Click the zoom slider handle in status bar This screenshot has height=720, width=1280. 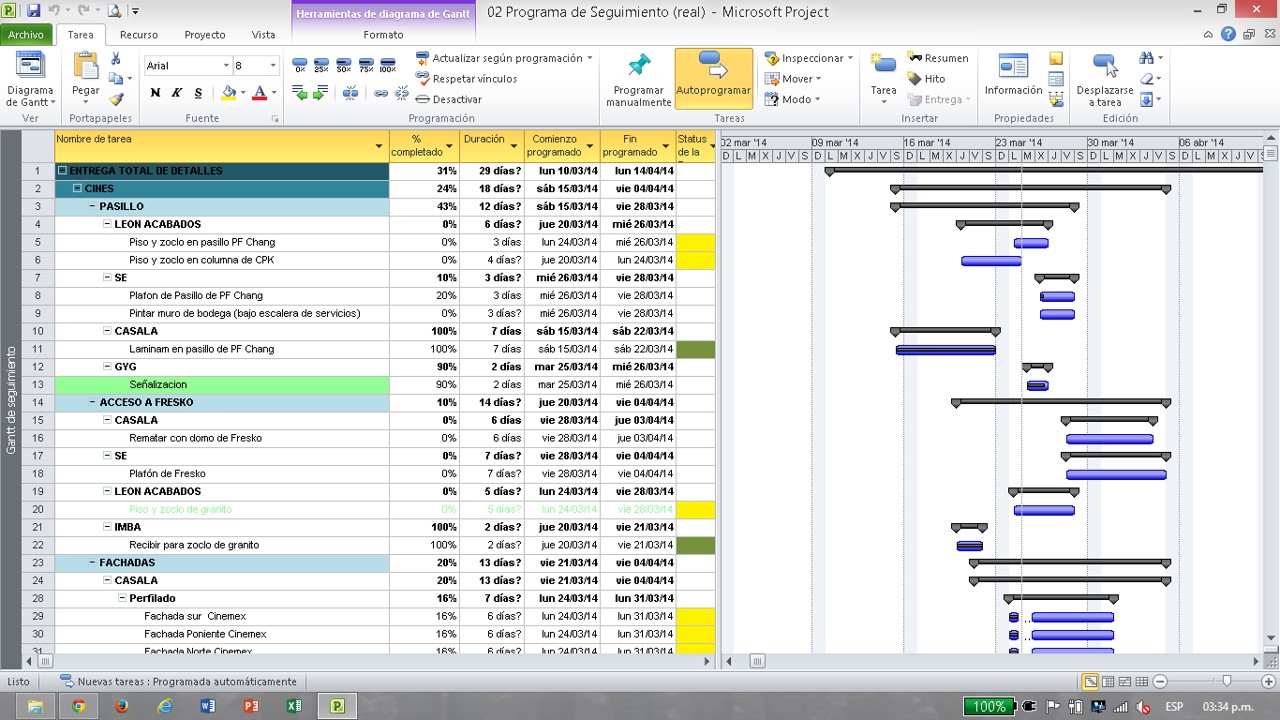[x=1226, y=682]
